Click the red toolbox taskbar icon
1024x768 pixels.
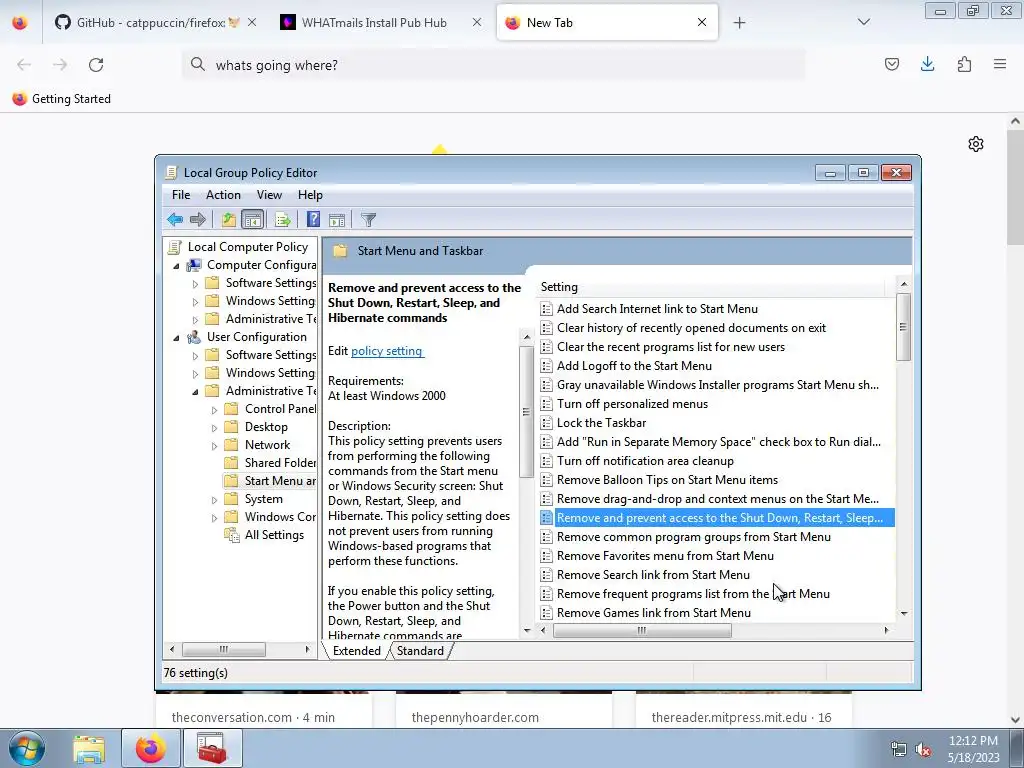coord(212,749)
